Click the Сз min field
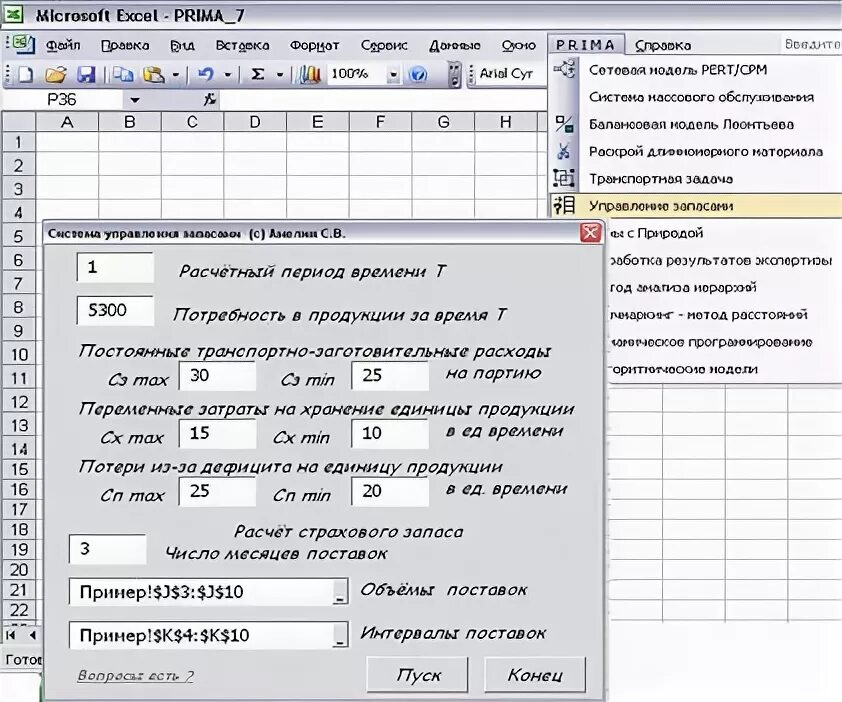 coord(390,375)
